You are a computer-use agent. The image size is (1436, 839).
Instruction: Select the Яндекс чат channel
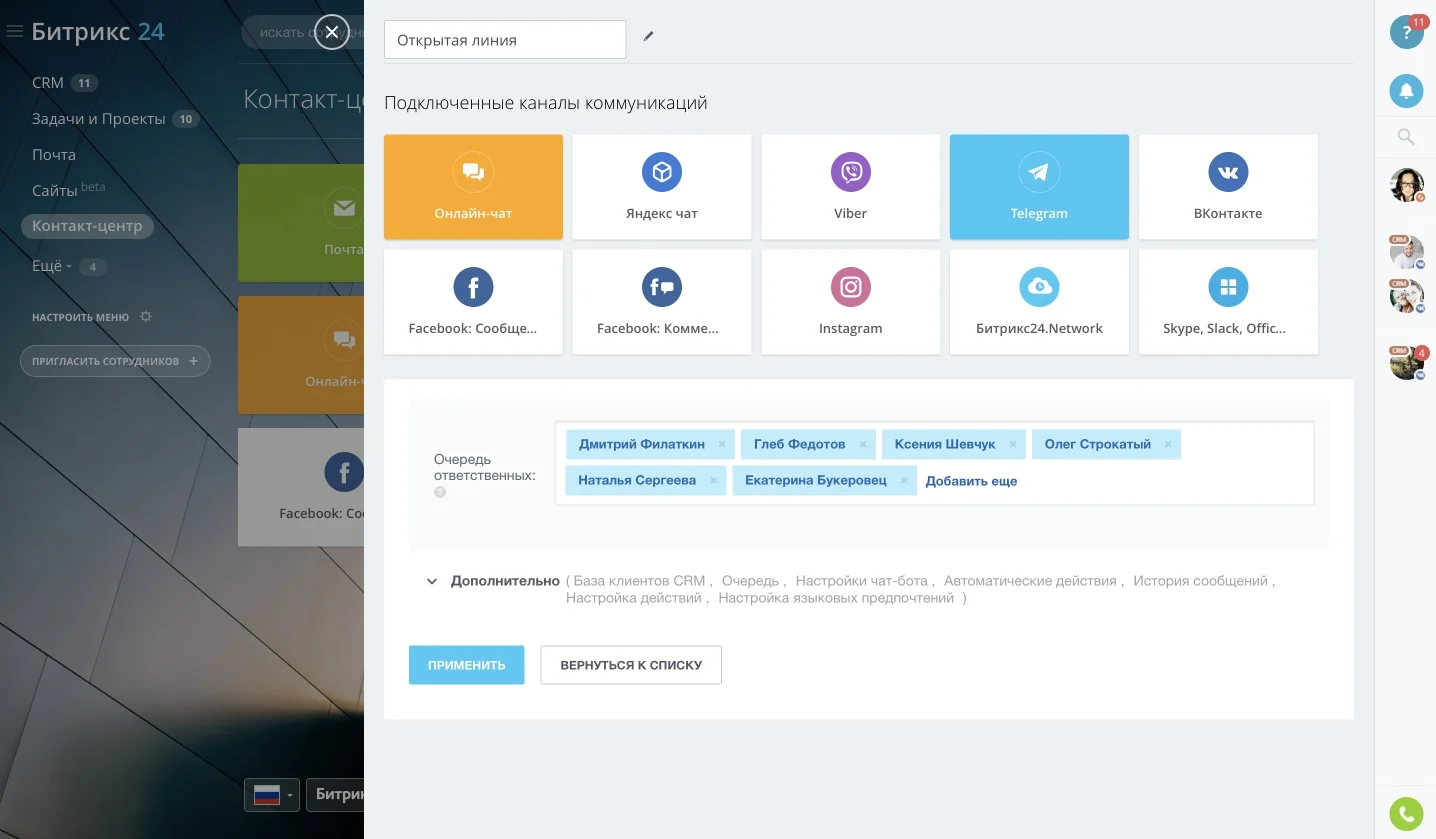coord(661,187)
